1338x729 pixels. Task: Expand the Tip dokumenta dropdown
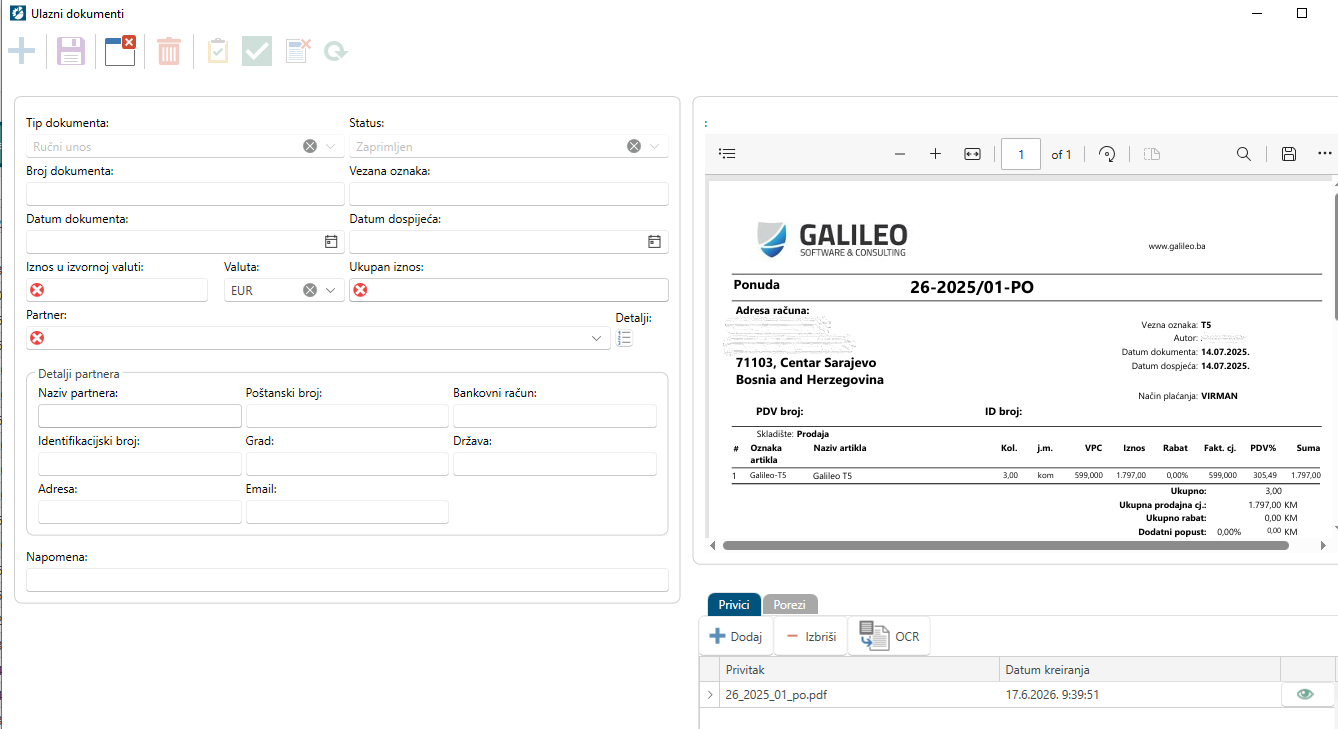point(331,146)
